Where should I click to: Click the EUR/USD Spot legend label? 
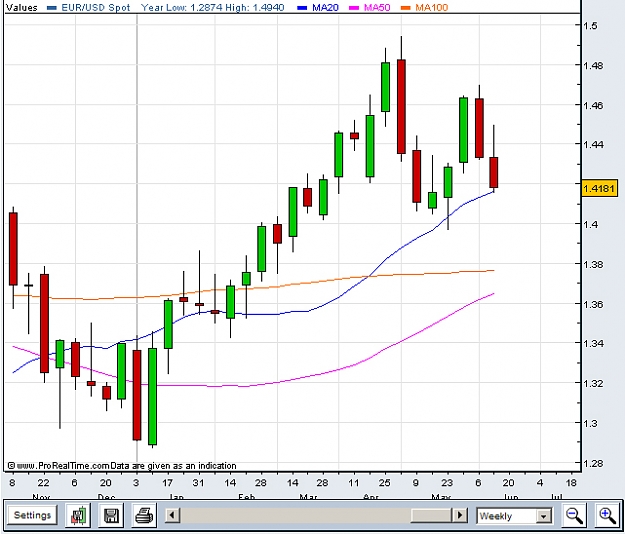click(96, 7)
